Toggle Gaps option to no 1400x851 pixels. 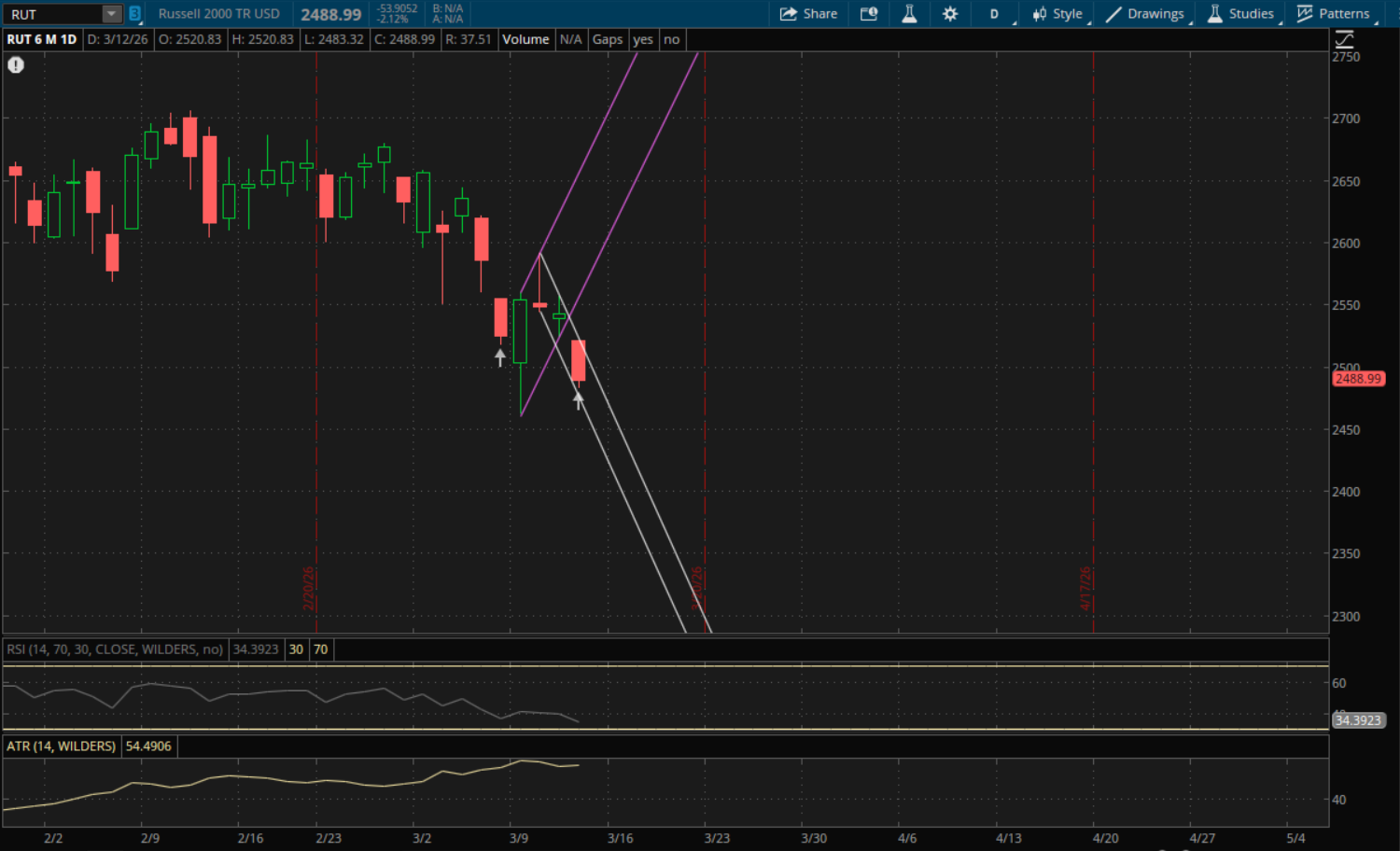671,39
